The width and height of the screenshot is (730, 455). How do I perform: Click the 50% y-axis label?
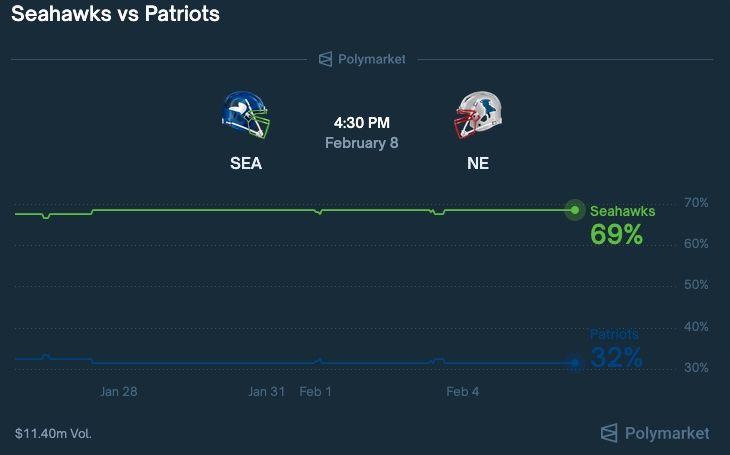[x=696, y=286]
